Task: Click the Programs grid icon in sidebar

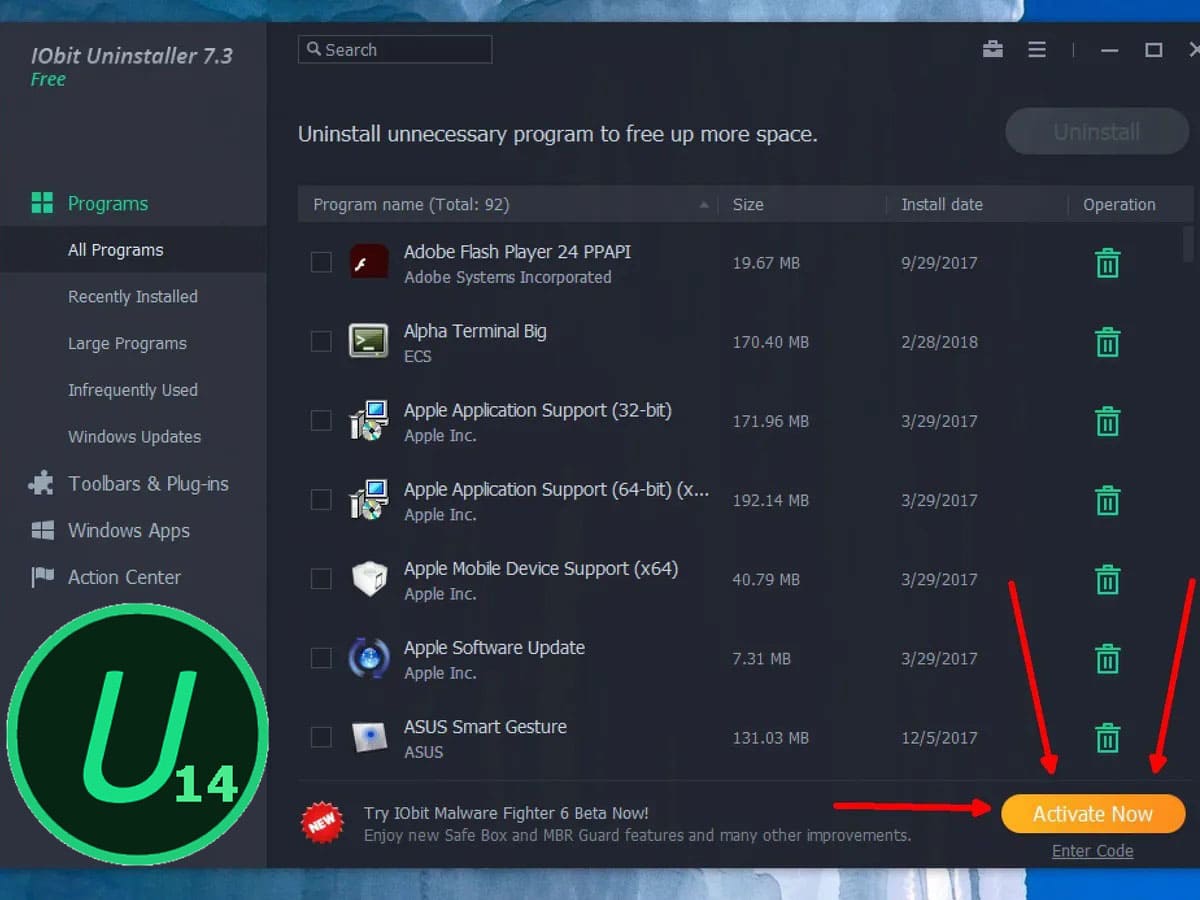Action: click(x=42, y=203)
